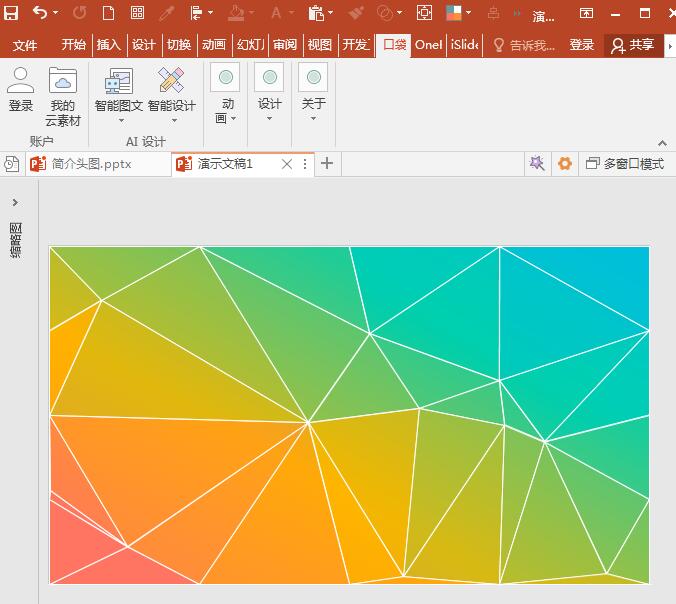
Task: Switch to the 插入 ribbon tab
Action: coord(108,45)
